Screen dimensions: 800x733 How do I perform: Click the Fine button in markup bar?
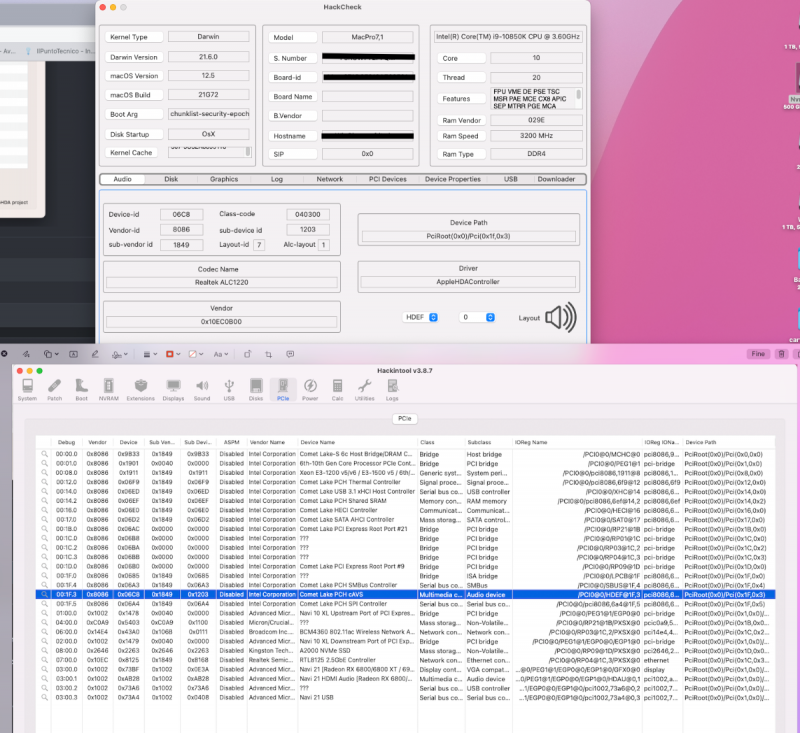click(758, 353)
